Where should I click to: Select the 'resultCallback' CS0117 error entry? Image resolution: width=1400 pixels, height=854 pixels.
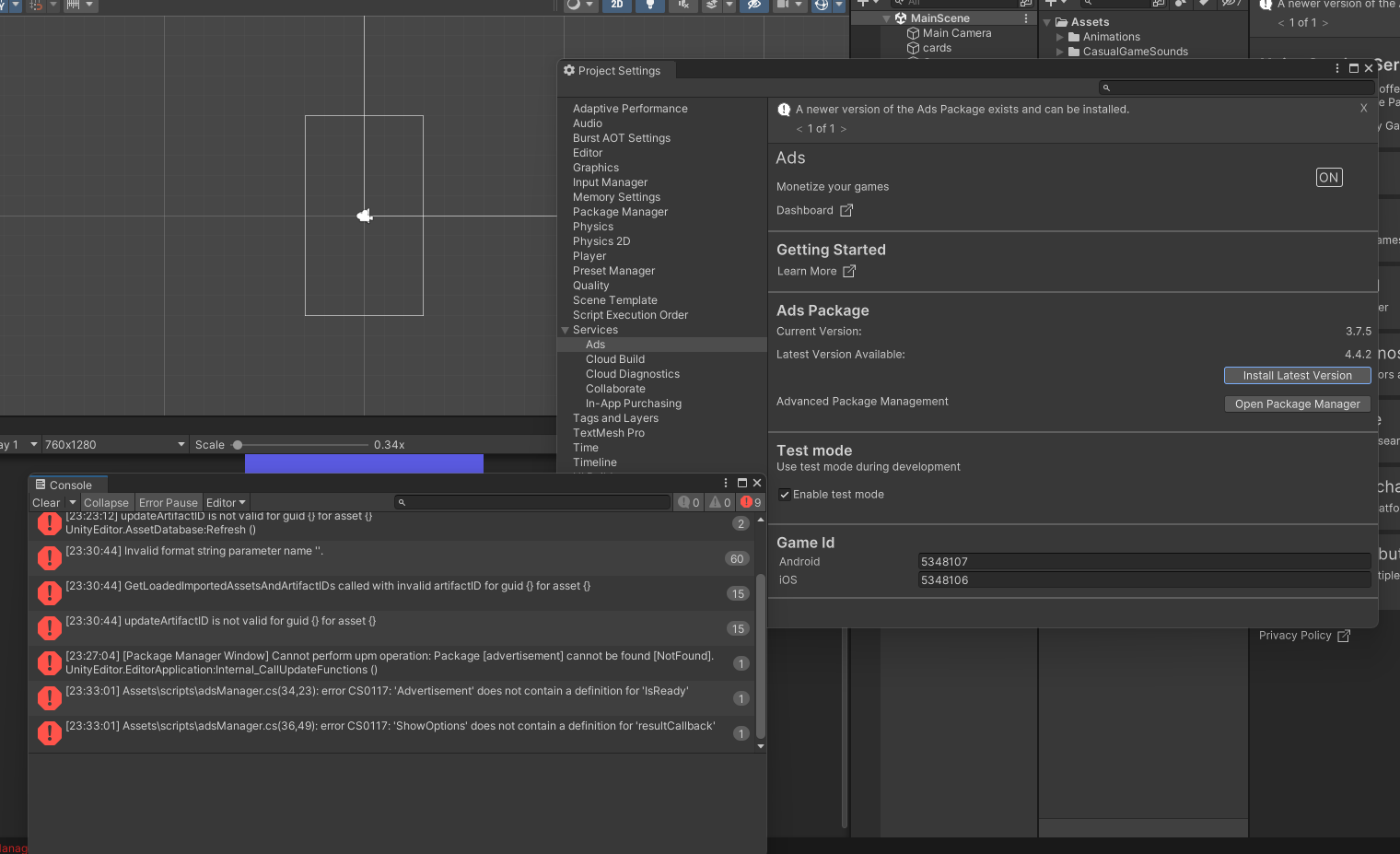coord(392,733)
